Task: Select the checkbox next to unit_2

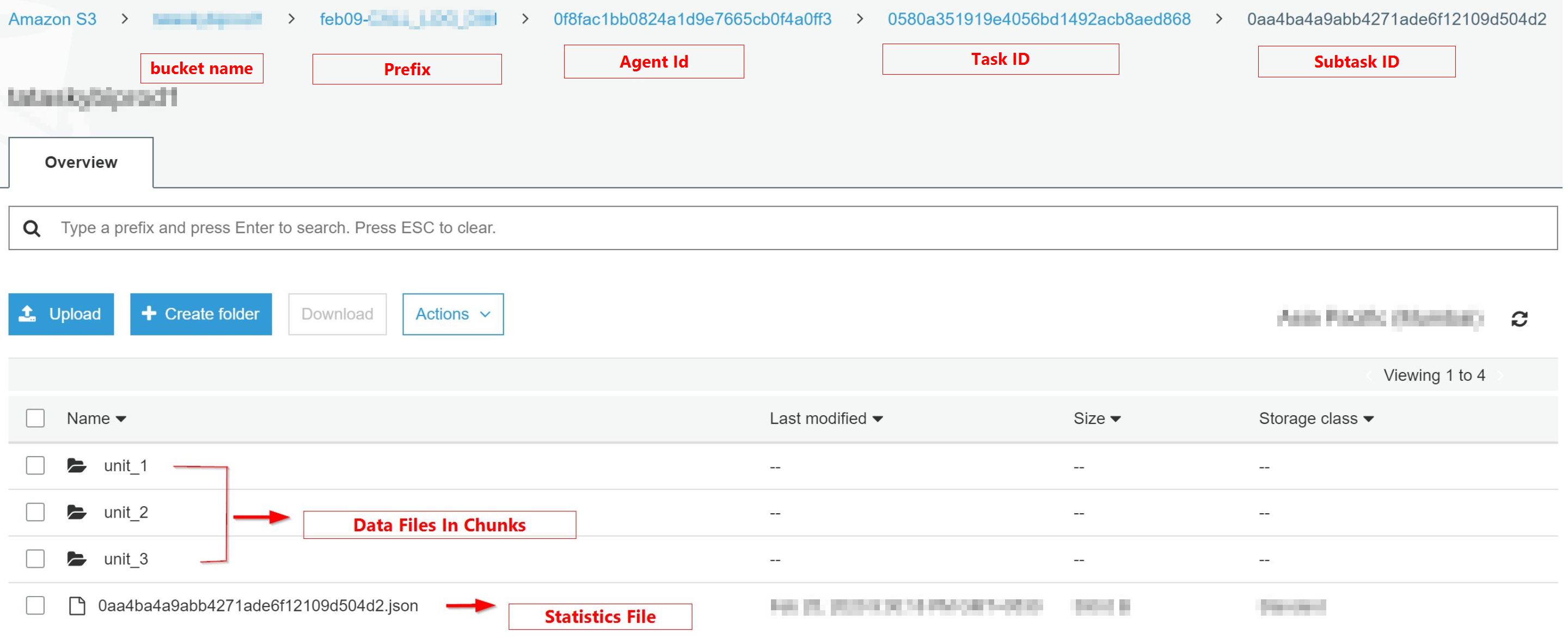Action: 32,512
